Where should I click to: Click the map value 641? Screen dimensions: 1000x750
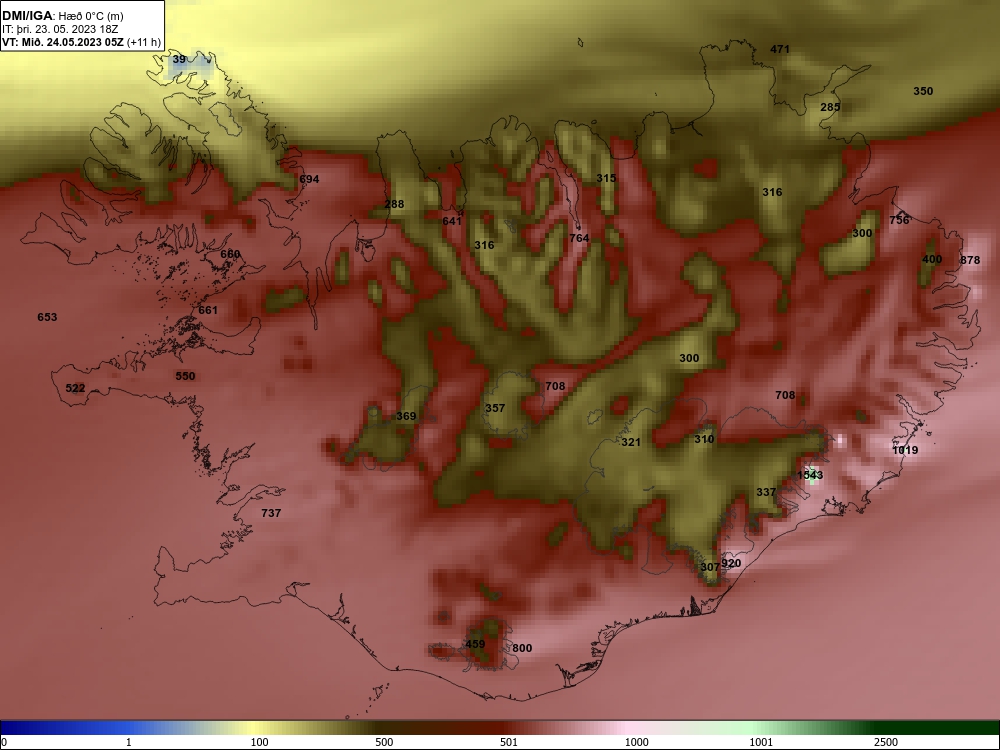tap(452, 221)
